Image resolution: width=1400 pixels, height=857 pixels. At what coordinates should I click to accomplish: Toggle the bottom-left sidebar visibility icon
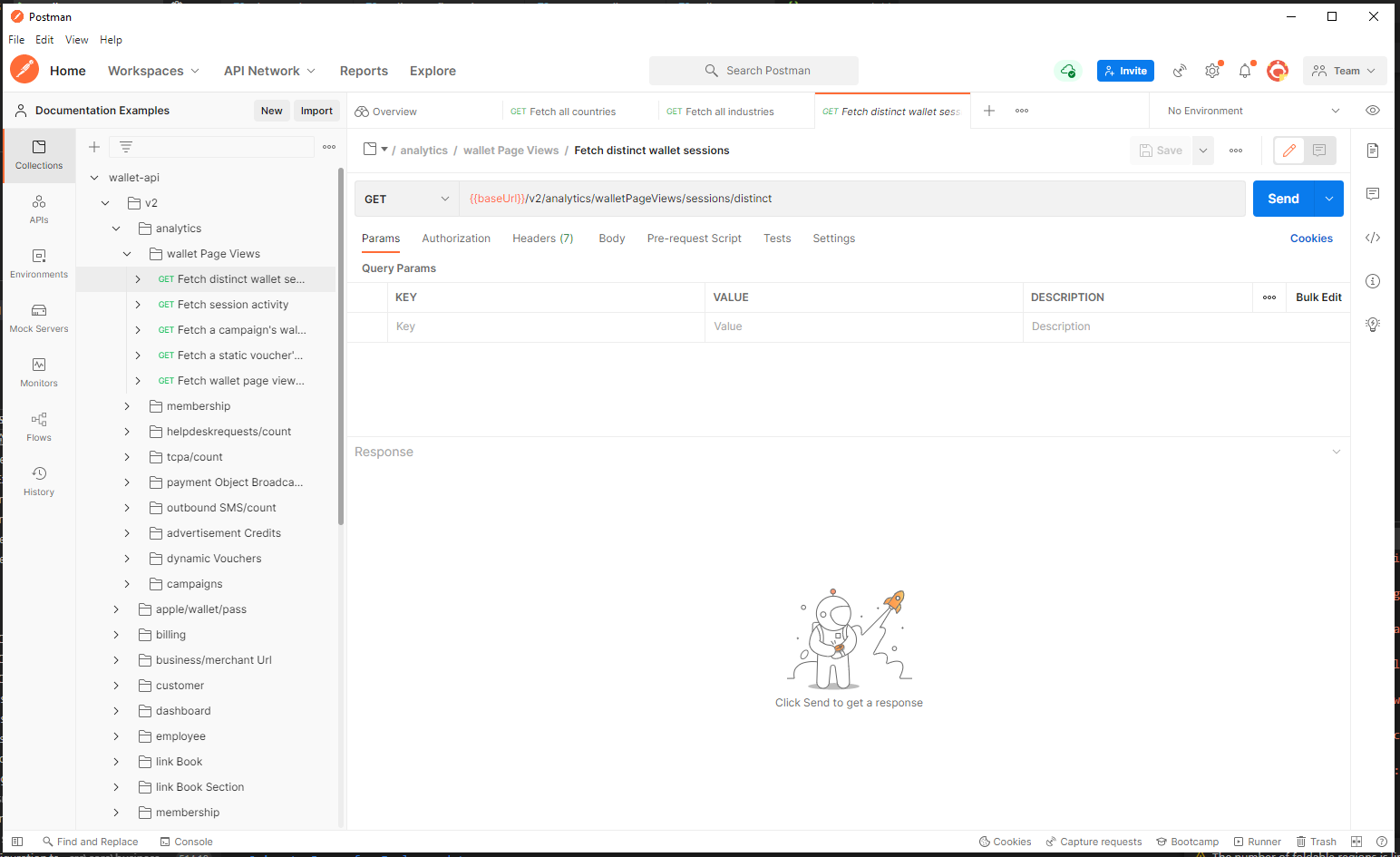coord(17,842)
